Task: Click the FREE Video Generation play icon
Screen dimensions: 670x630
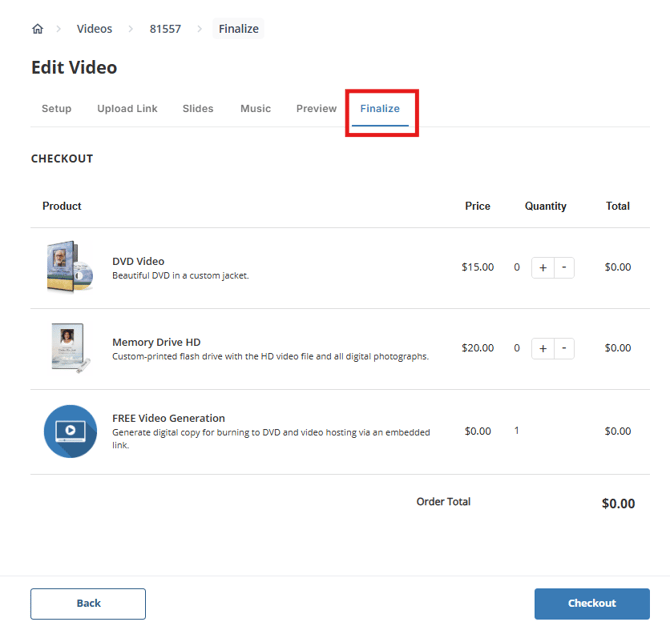Action: (70, 431)
